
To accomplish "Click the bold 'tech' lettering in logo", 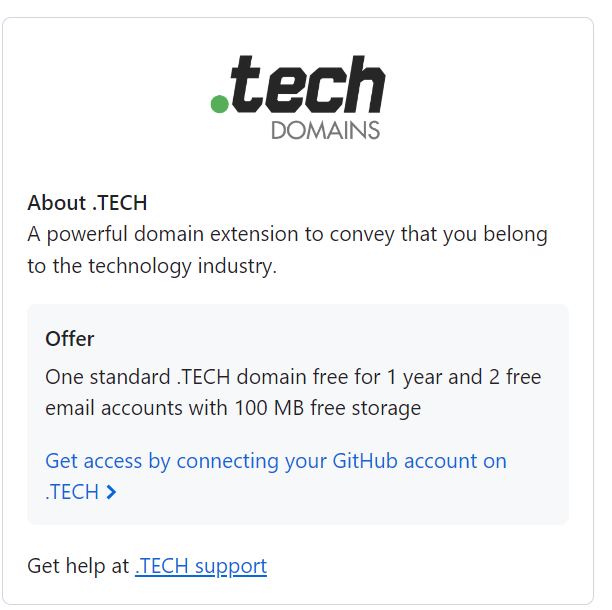I will 308,84.
